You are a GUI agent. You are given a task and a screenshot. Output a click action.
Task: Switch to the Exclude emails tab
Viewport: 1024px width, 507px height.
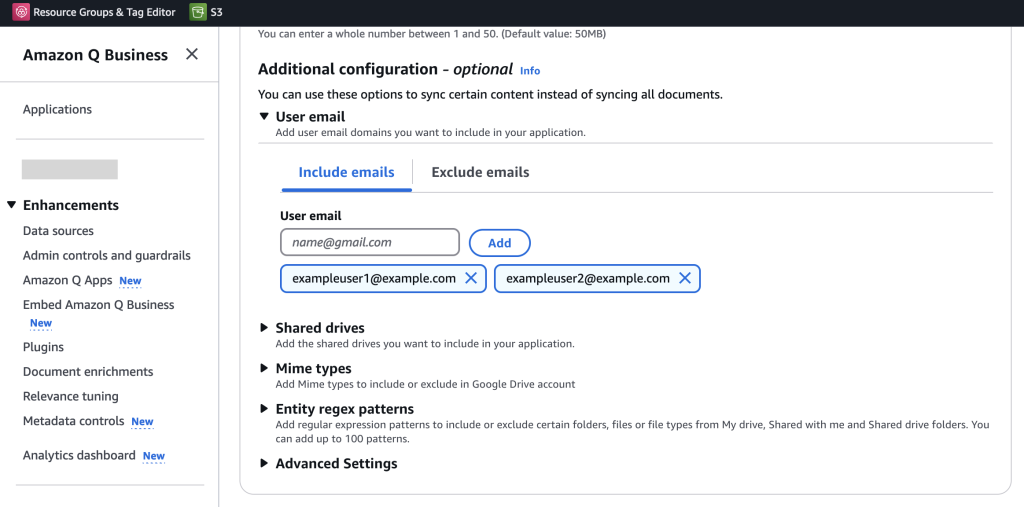(480, 172)
